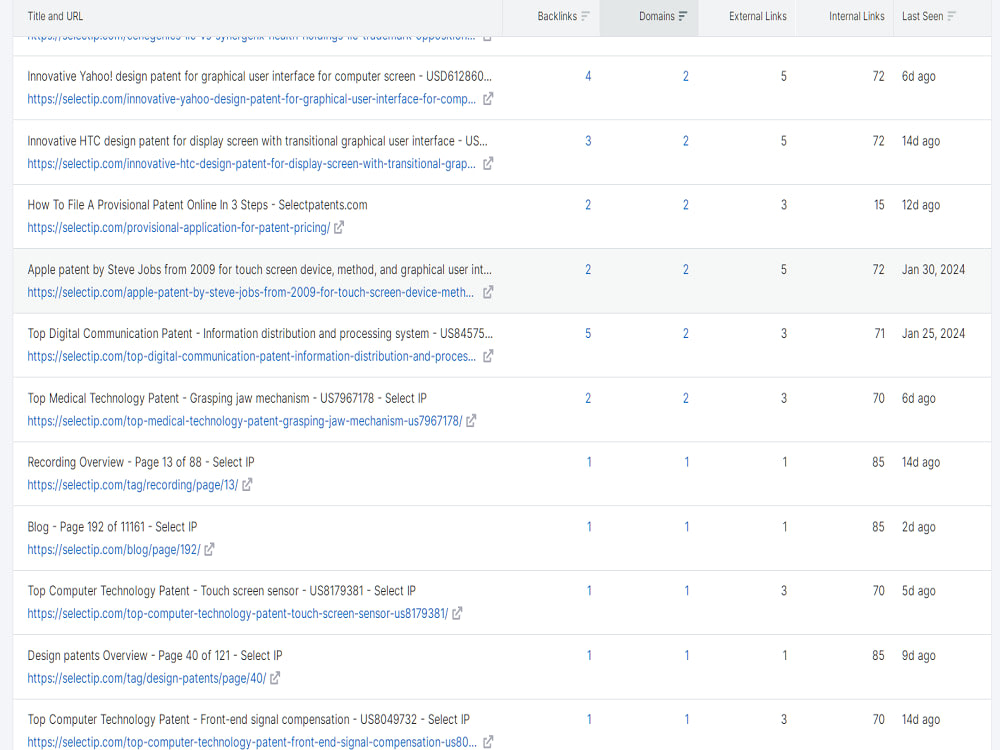Viewport: 1000px width, 750px height.
Task: Click domains count 2 for Yahoo patent row
Action: (686, 77)
